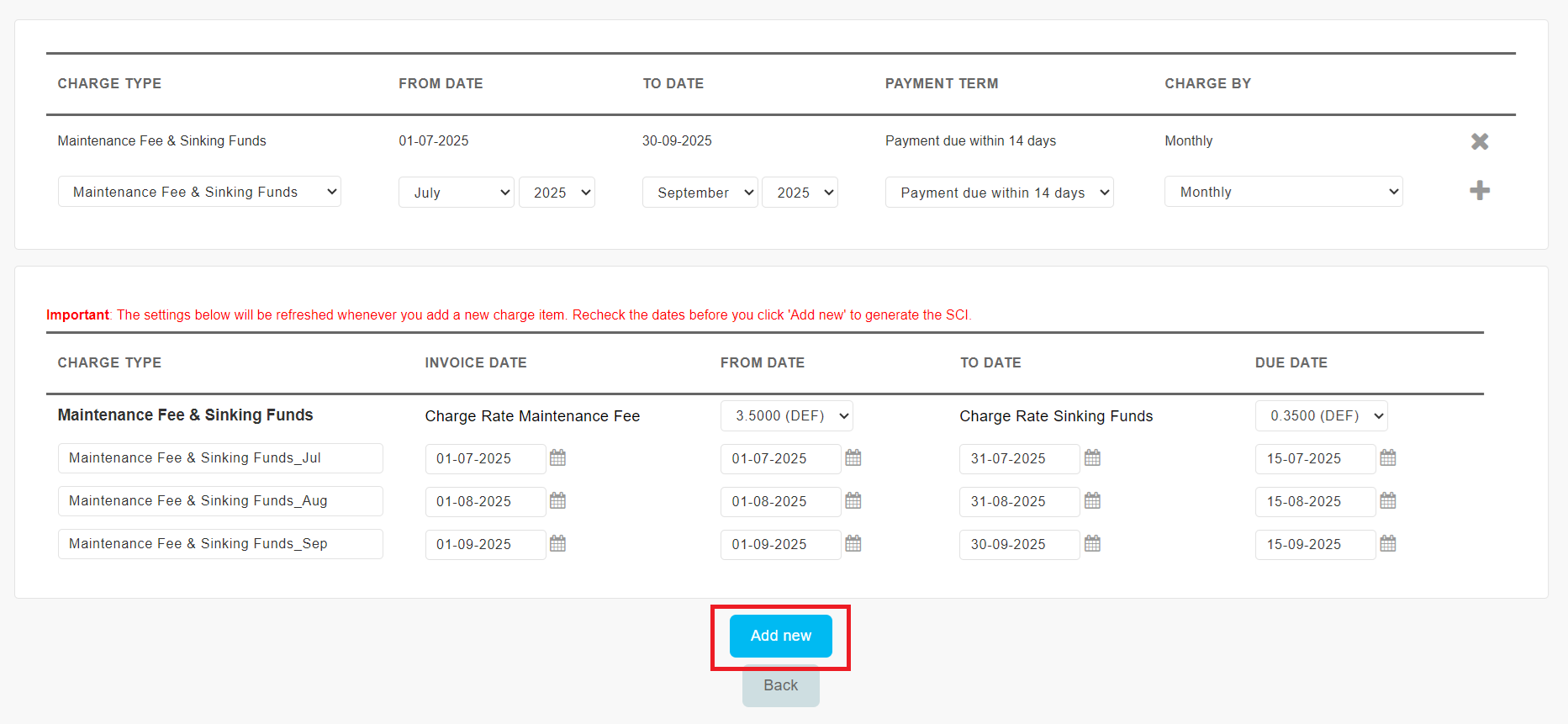Open the maintenance fee rate 3.5000 dropdown

786,415
